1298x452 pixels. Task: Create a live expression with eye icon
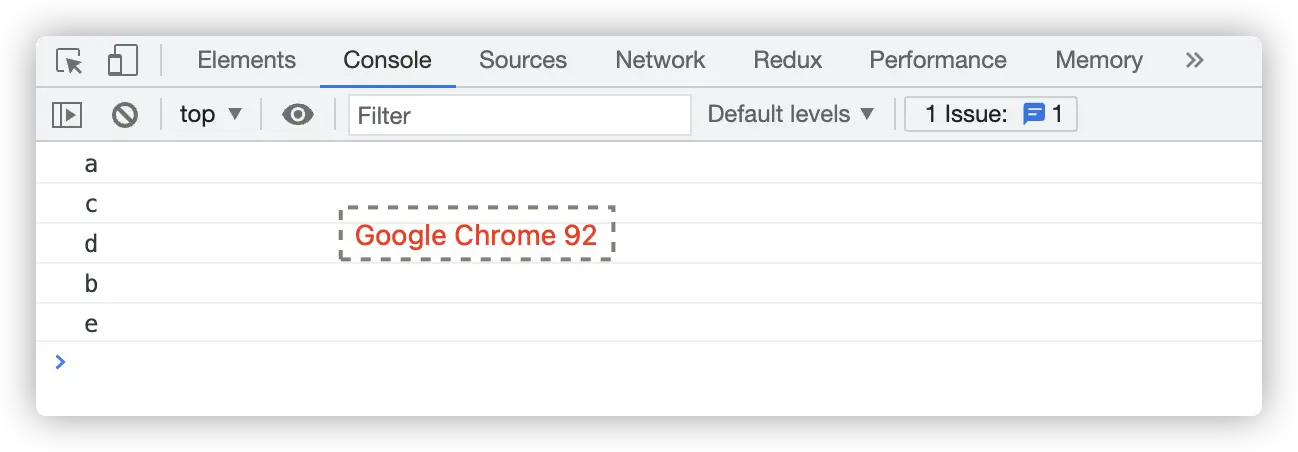[x=297, y=115]
